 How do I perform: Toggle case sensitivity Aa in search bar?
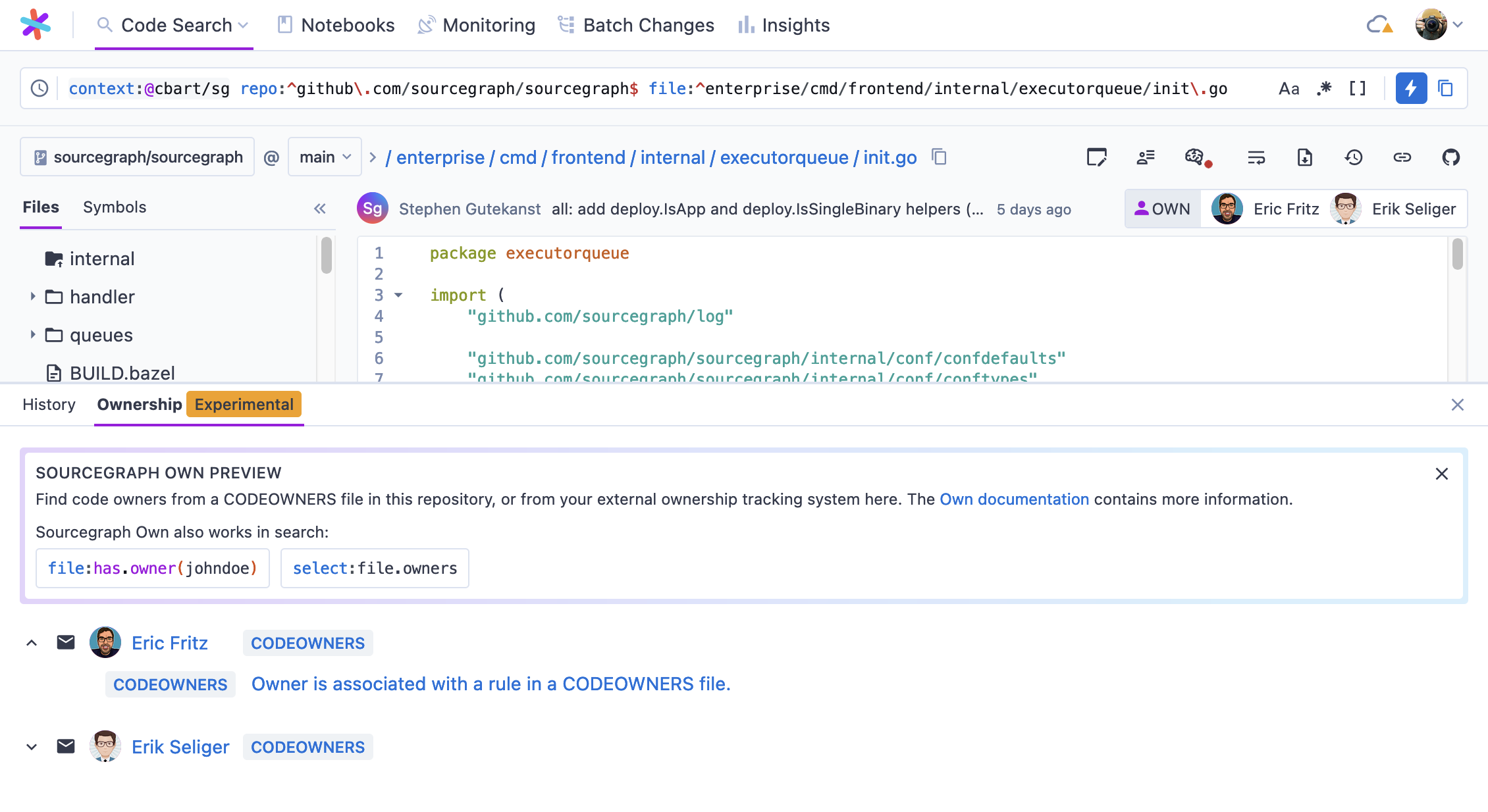[x=1289, y=88]
